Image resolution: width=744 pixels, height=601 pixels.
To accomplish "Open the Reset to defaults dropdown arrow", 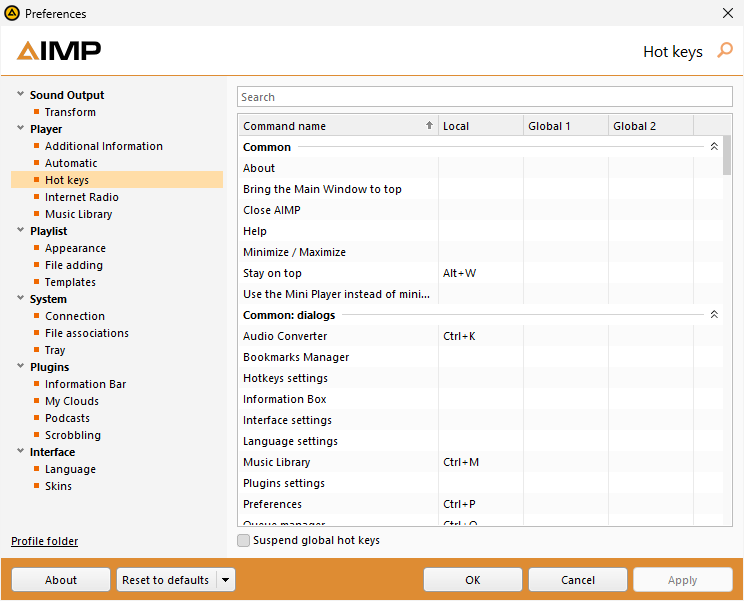I will (x=226, y=580).
